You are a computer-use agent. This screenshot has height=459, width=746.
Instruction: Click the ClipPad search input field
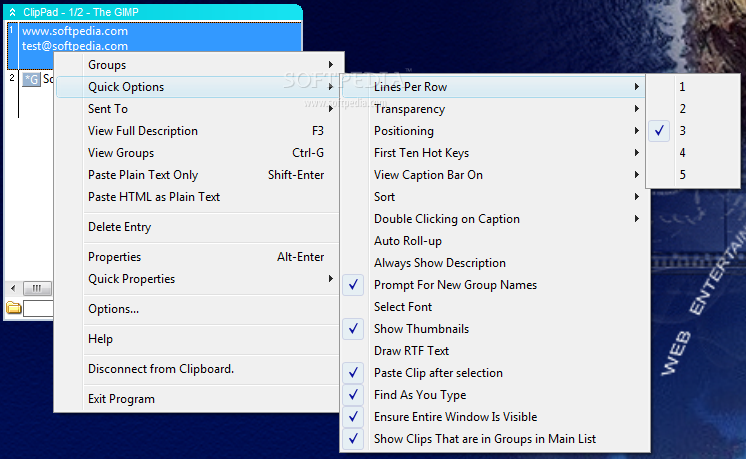38,309
